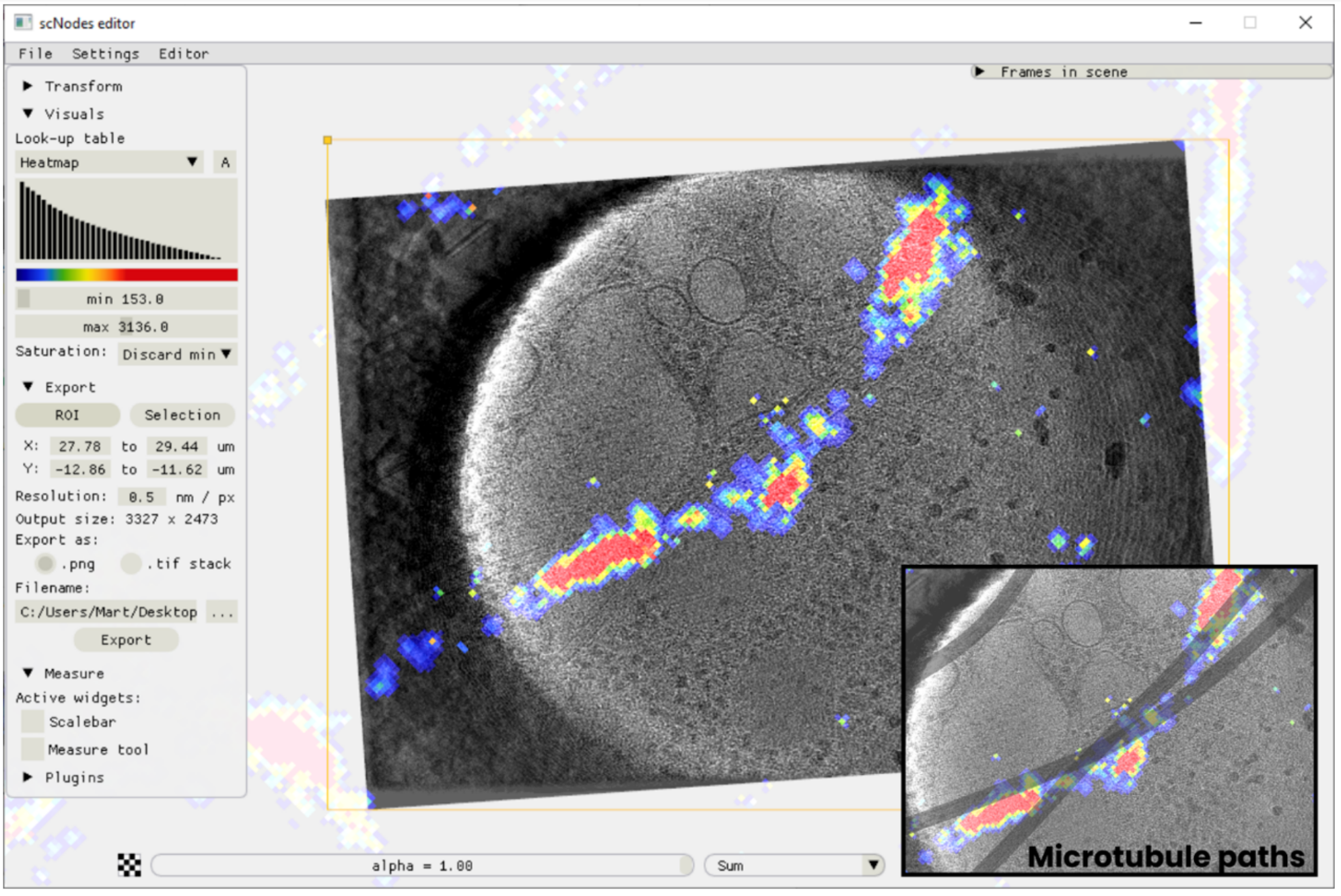This screenshot has width=1341, height=896.
Task: Click the scNodes editor window icon
Action: coord(23,23)
